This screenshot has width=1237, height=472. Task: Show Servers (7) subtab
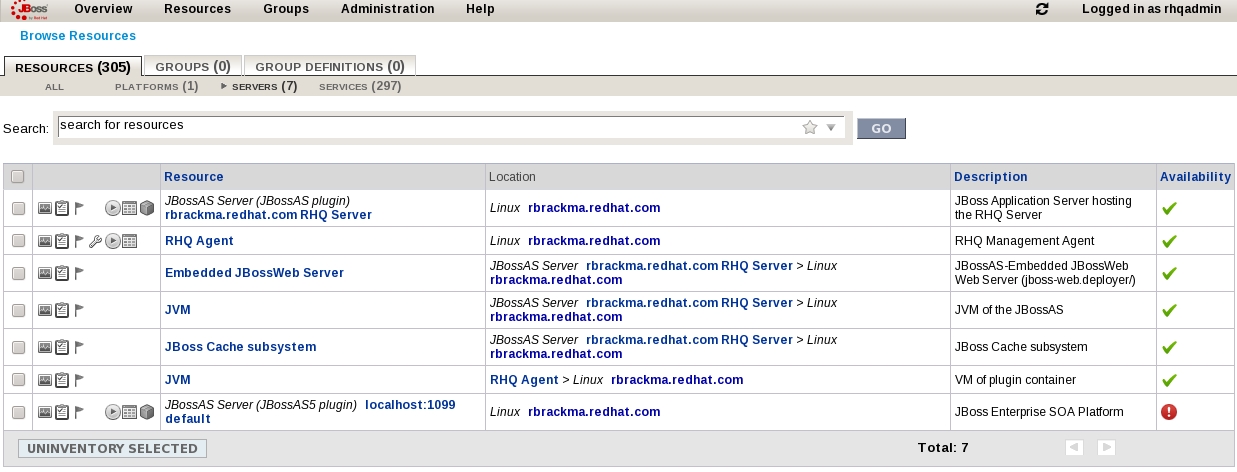pyautogui.click(x=264, y=87)
